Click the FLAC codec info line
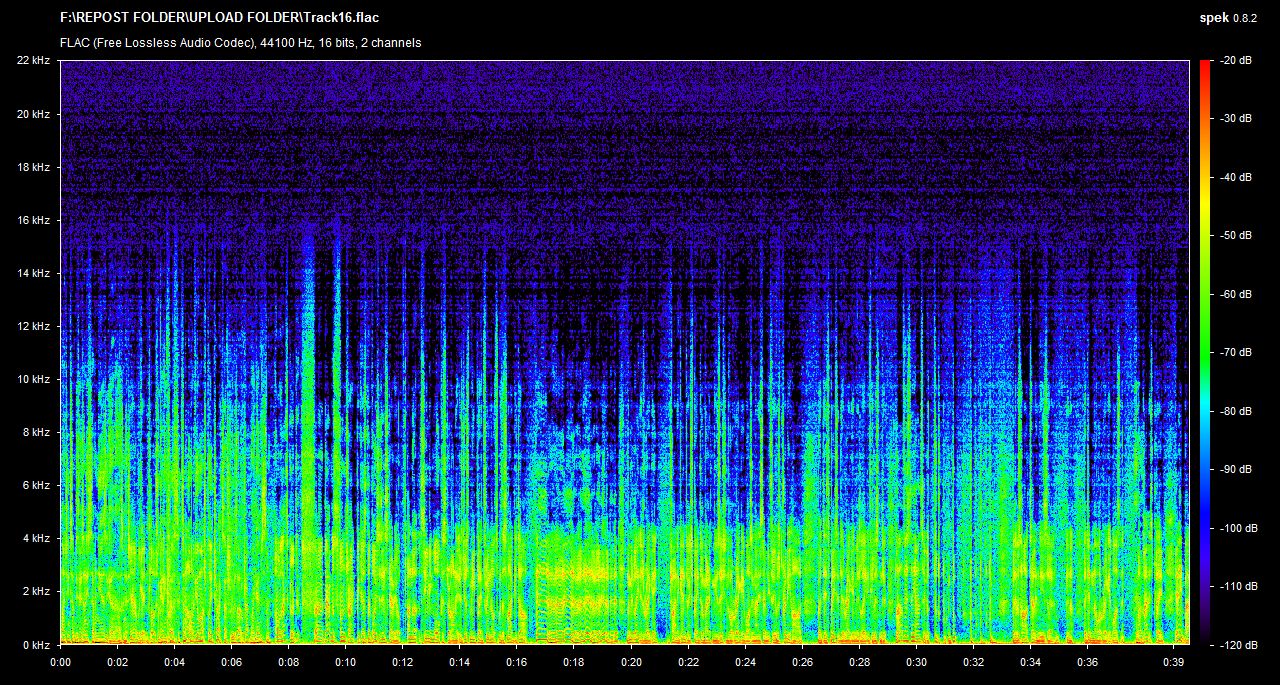Viewport: 1280px width, 685px height. 240,43
